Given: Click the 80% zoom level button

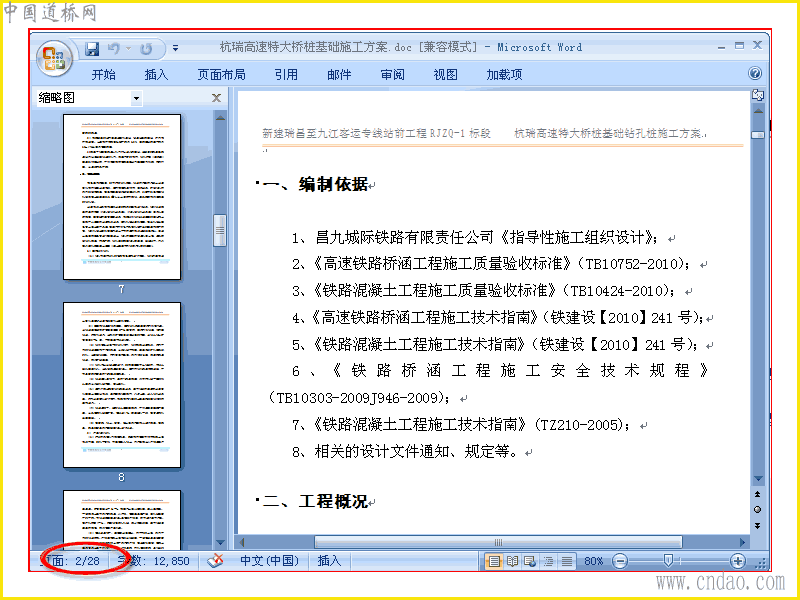Looking at the screenshot, I should pos(593,561).
